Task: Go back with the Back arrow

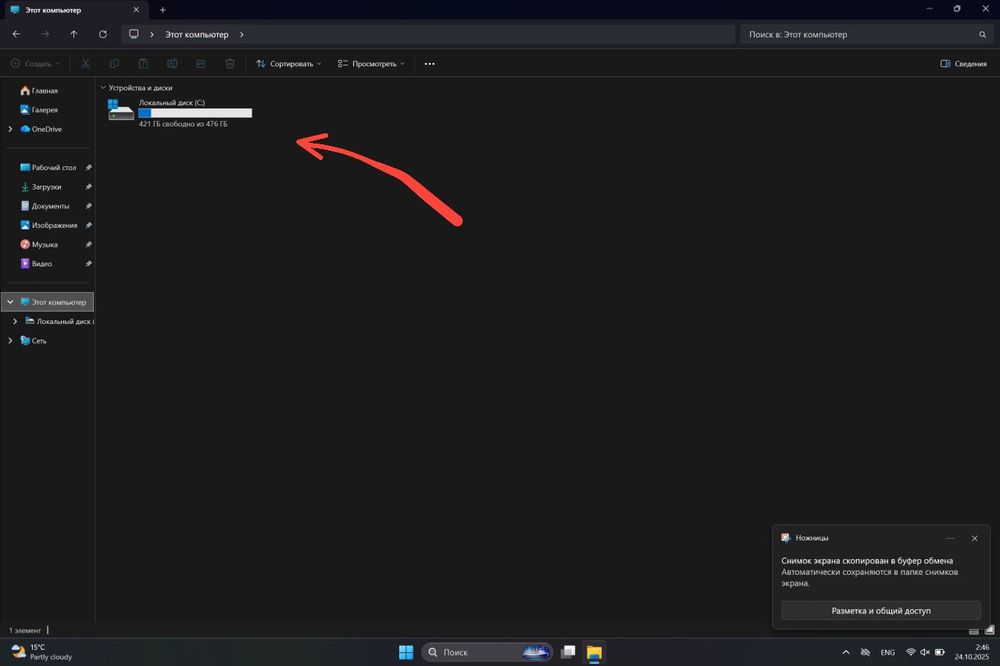Action: click(17, 34)
